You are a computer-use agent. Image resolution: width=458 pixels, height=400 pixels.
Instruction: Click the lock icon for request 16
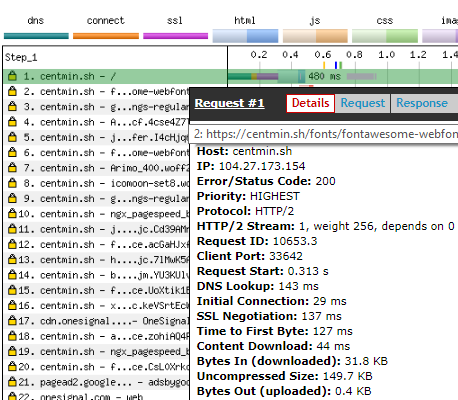[x=12, y=306]
